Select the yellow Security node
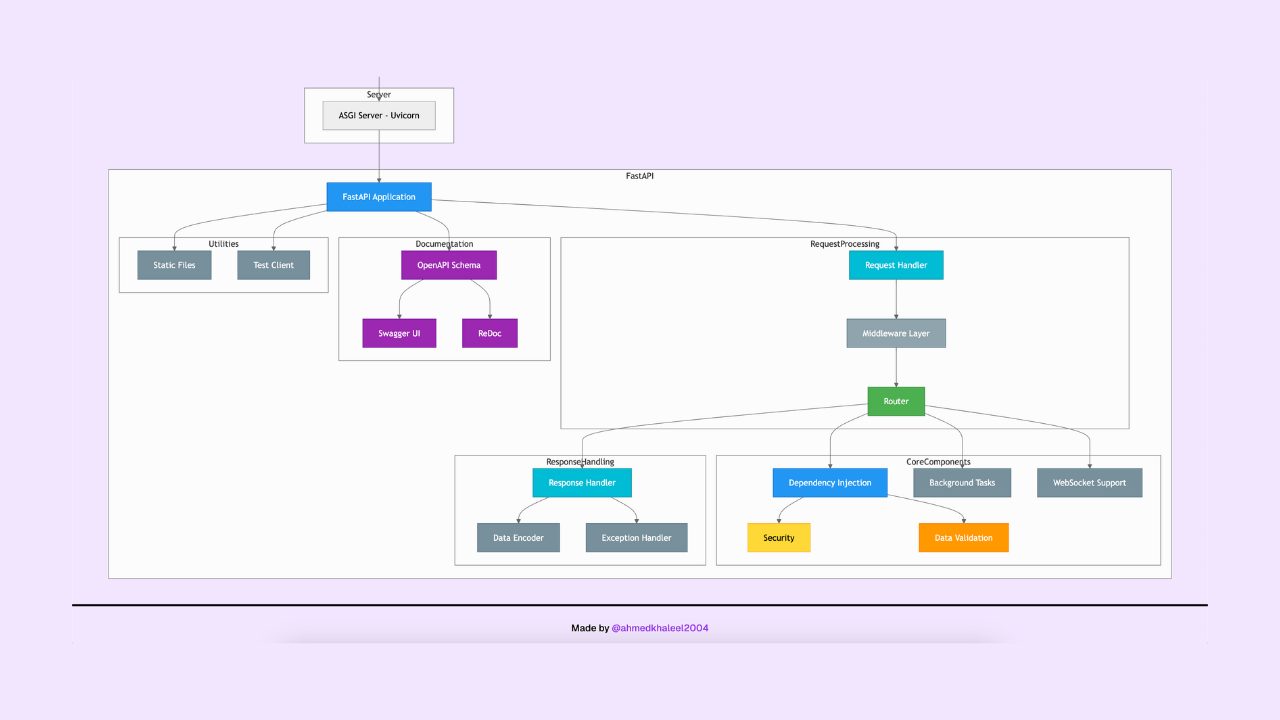1280x720 pixels. click(x=778, y=537)
